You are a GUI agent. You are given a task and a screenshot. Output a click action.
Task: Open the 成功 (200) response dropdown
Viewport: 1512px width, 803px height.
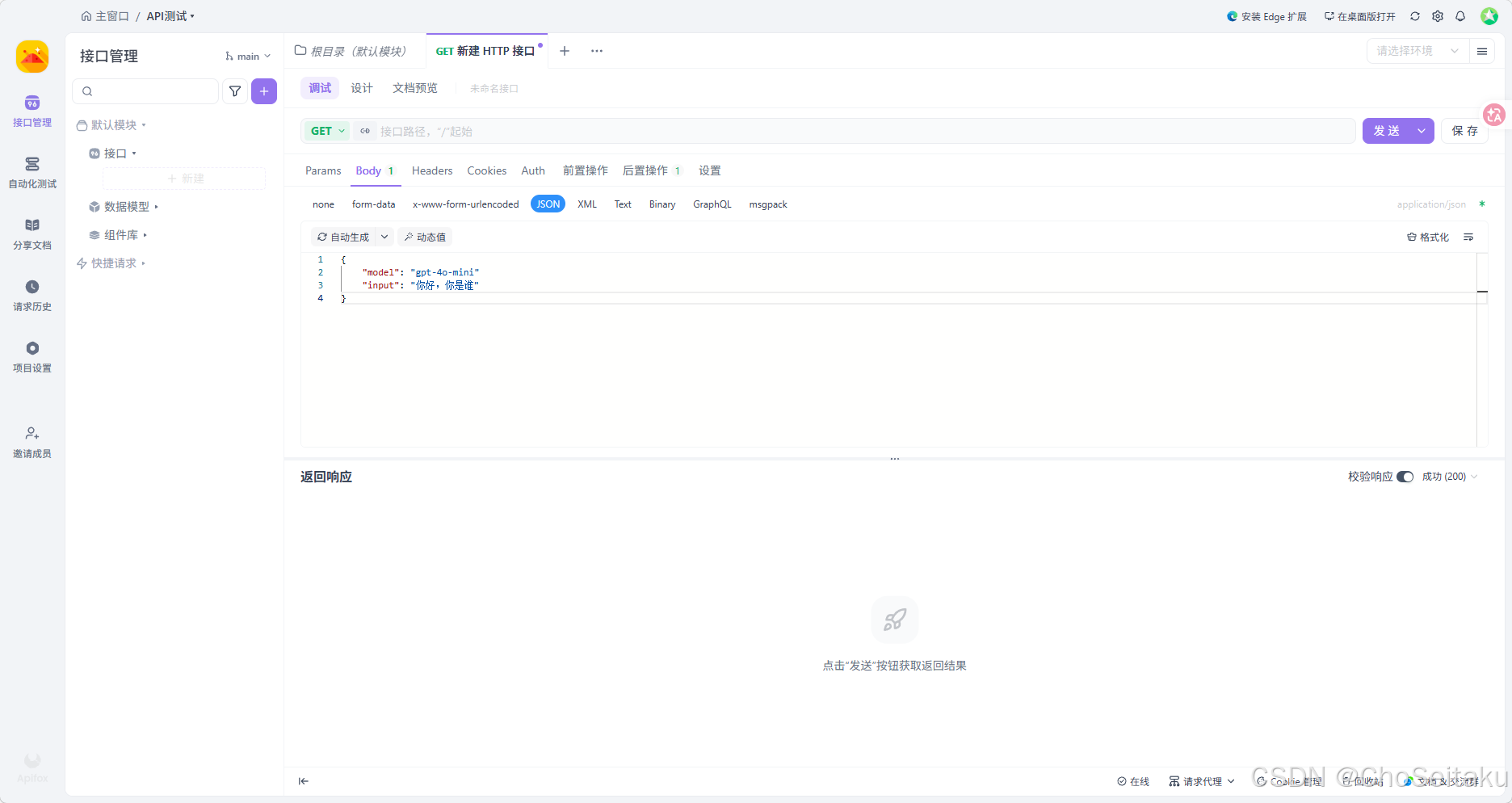(1450, 477)
